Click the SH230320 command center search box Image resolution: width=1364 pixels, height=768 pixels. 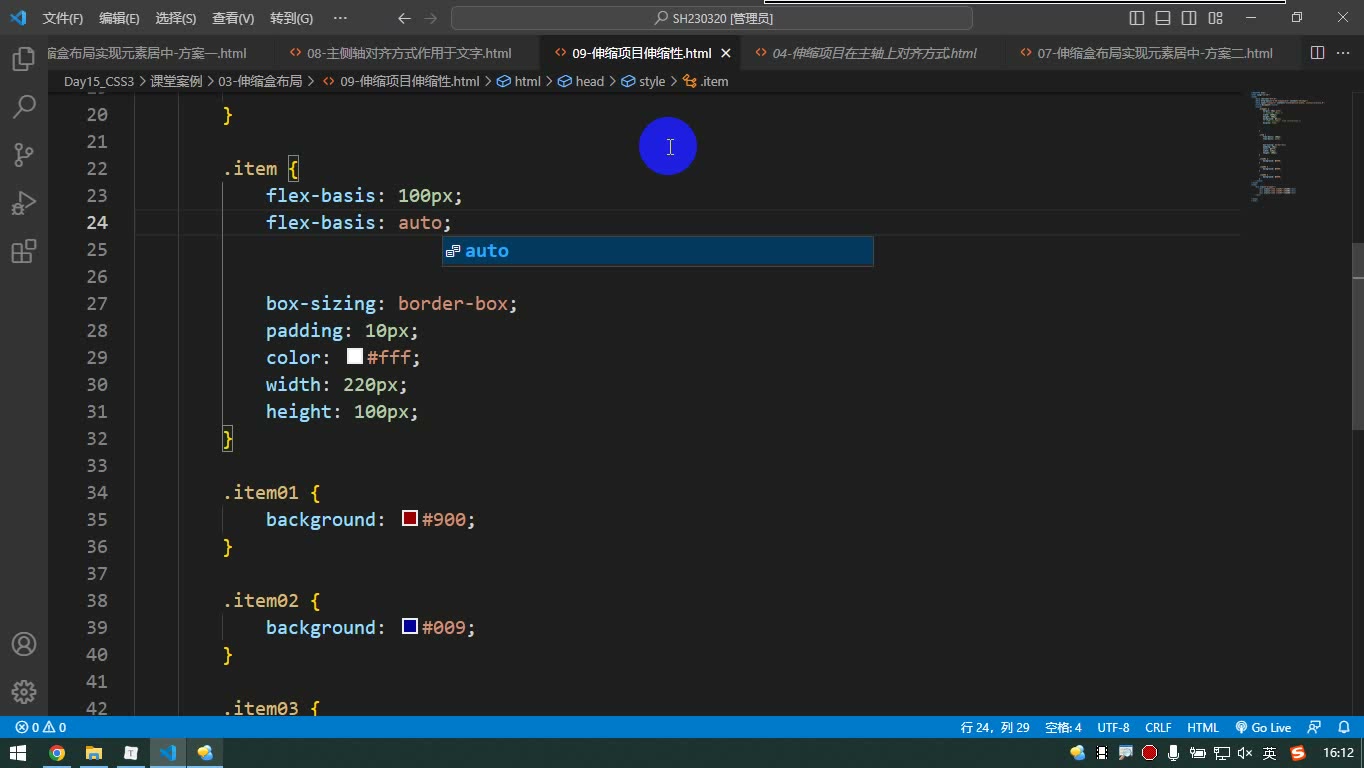tap(712, 18)
